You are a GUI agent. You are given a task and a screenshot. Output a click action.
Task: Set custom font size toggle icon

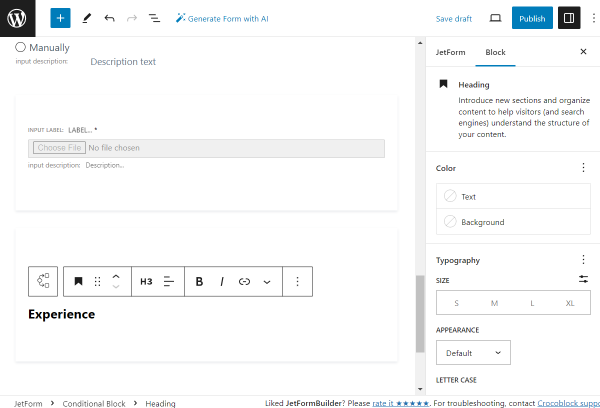point(583,279)
